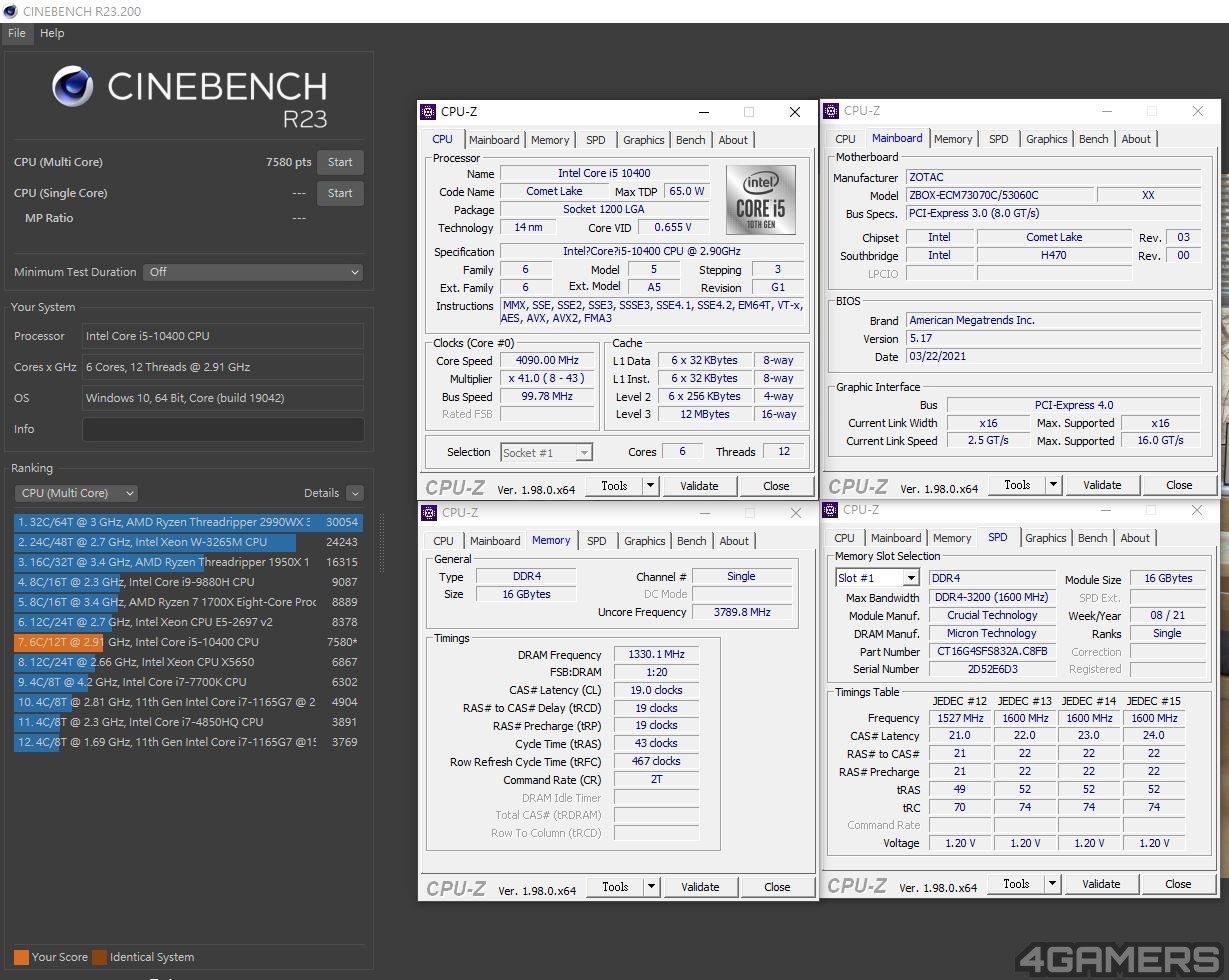Click the Core Speed value 4090.00 MHz
Screen dimensions: 1229x980
point(547,360)
